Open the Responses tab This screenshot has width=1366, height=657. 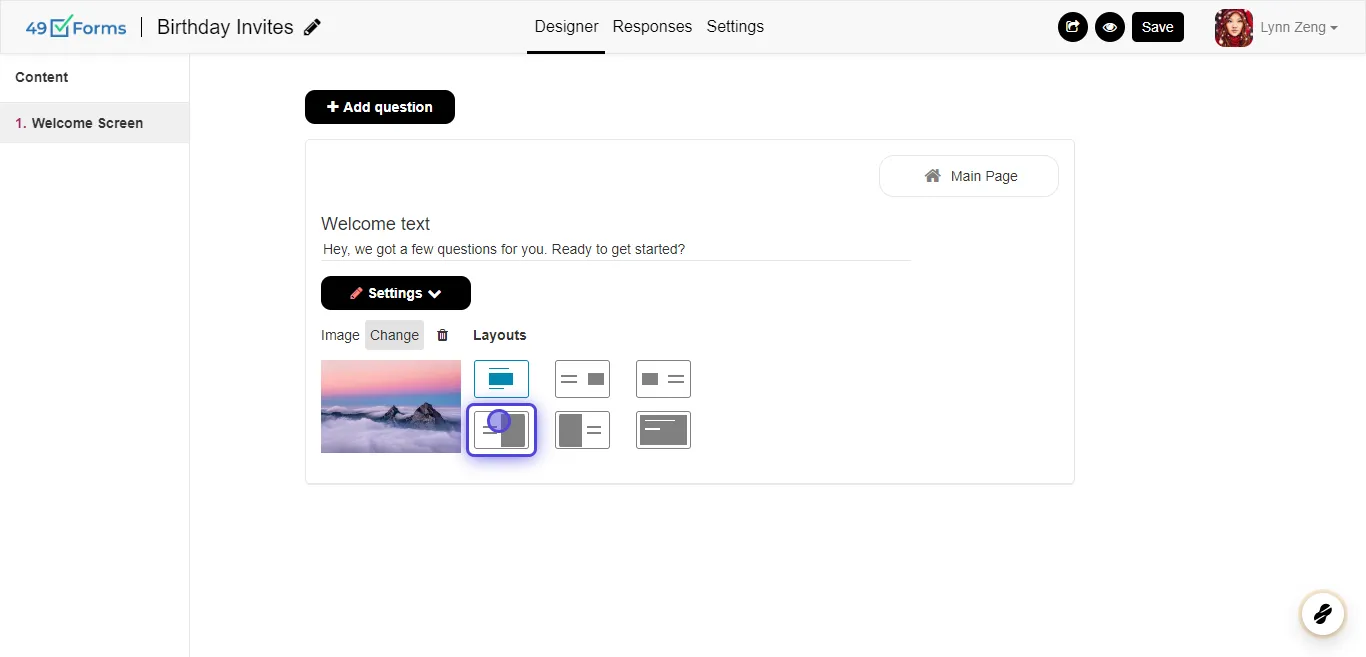click(x=652, y=27)
